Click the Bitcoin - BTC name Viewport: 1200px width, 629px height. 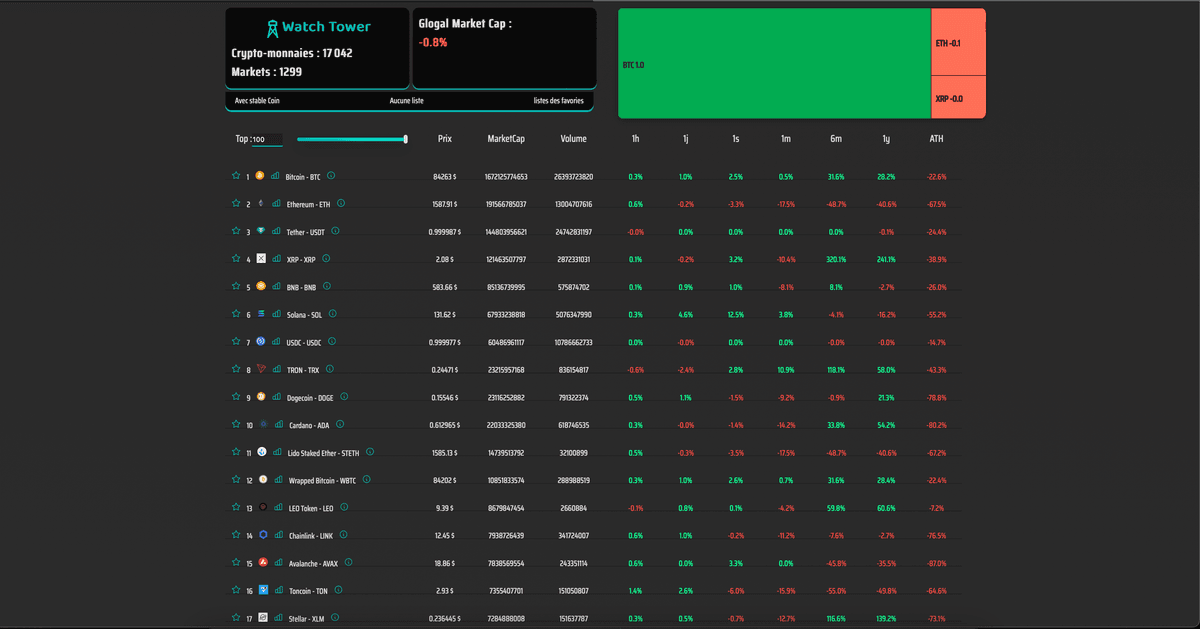pos(303,177)
